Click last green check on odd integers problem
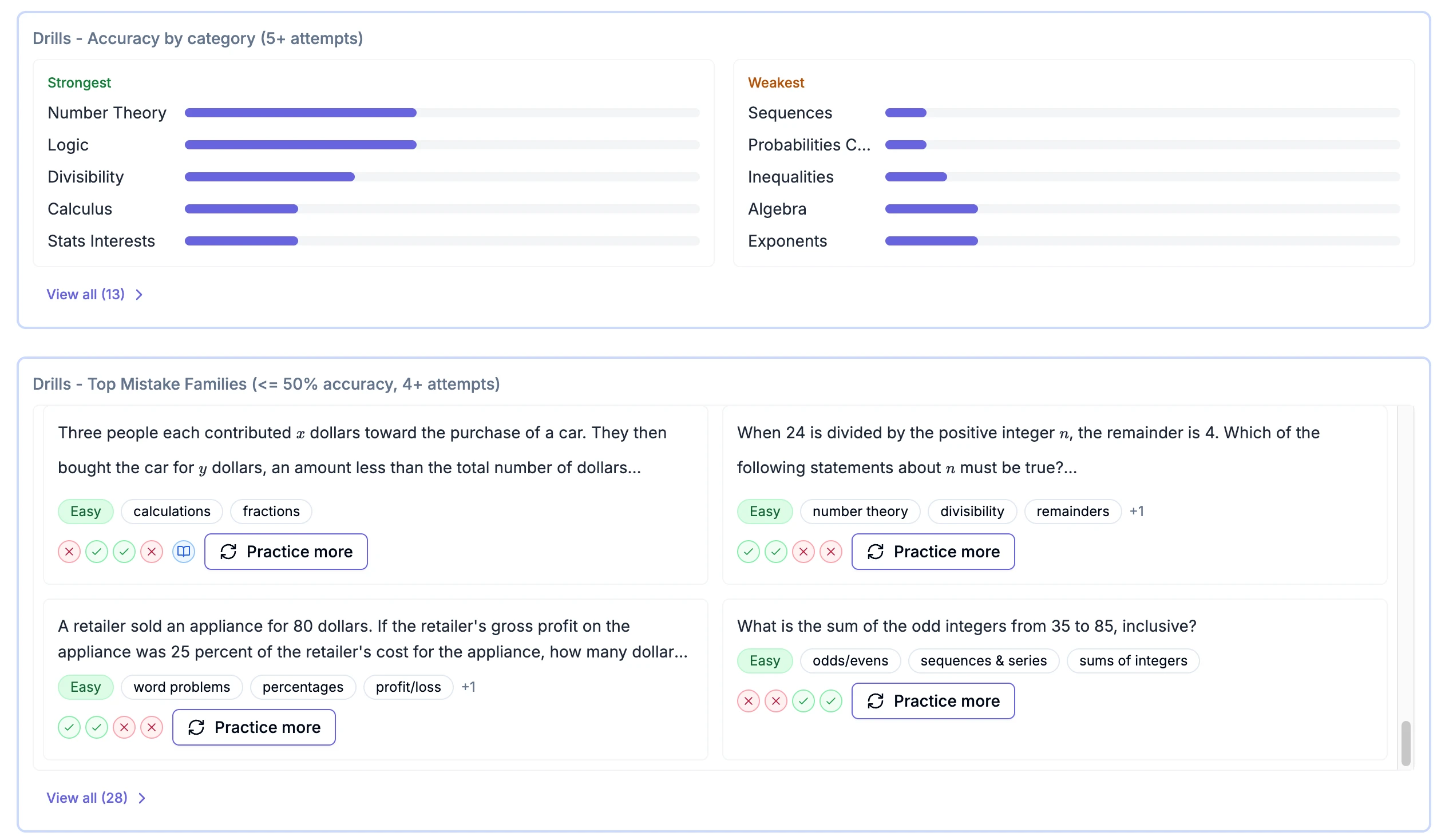This screenshot has width=1441, height=840. tap(830, 701)
